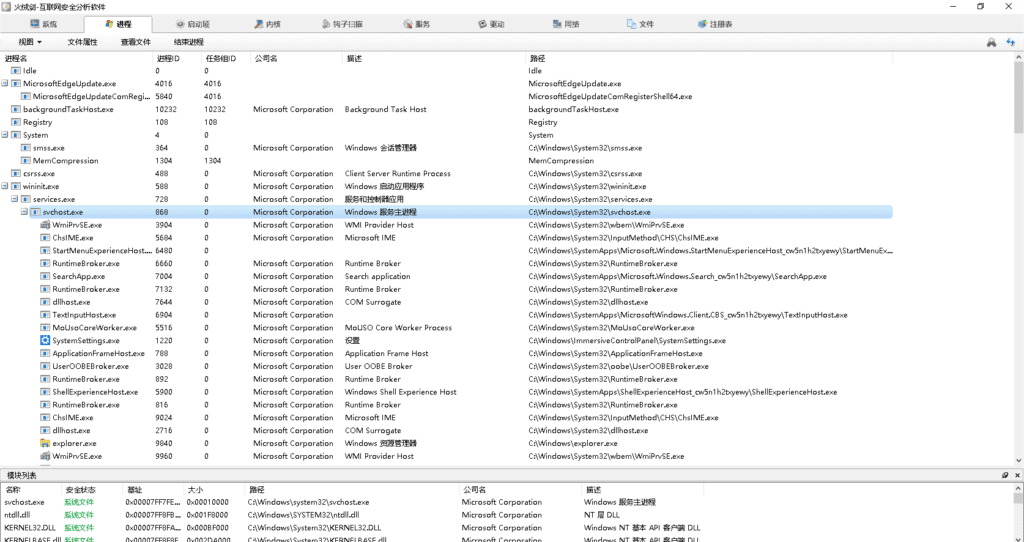Select ChsIME.exe with PID 9024
1024x542 pixels.
(446, 418)
